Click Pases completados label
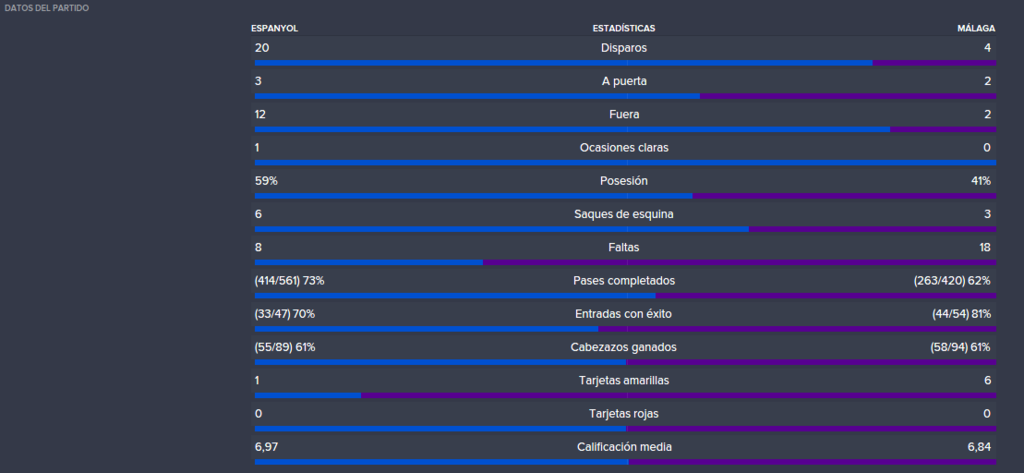This screenshot has height=473, width=1024. [x=624, y=281]
